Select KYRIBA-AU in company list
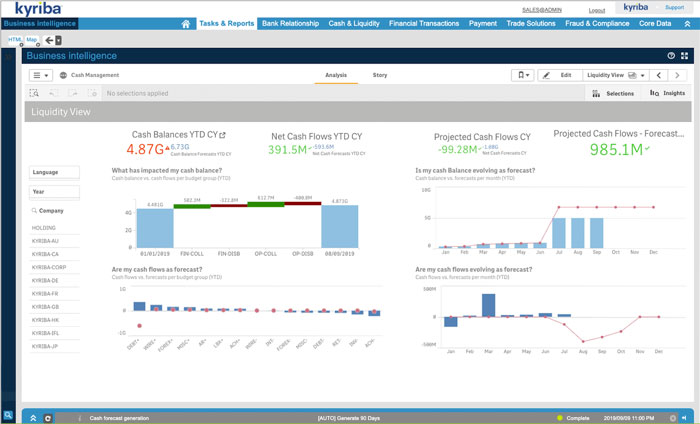 [x=54, y=241]
